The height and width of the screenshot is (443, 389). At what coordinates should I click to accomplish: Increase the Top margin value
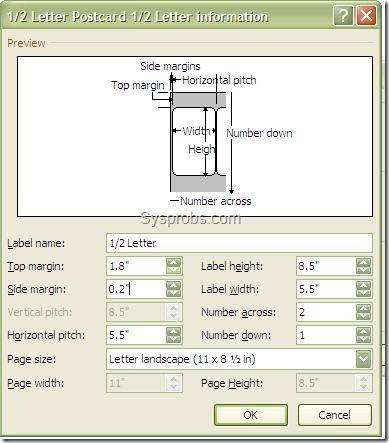click(x=173, y=262)
